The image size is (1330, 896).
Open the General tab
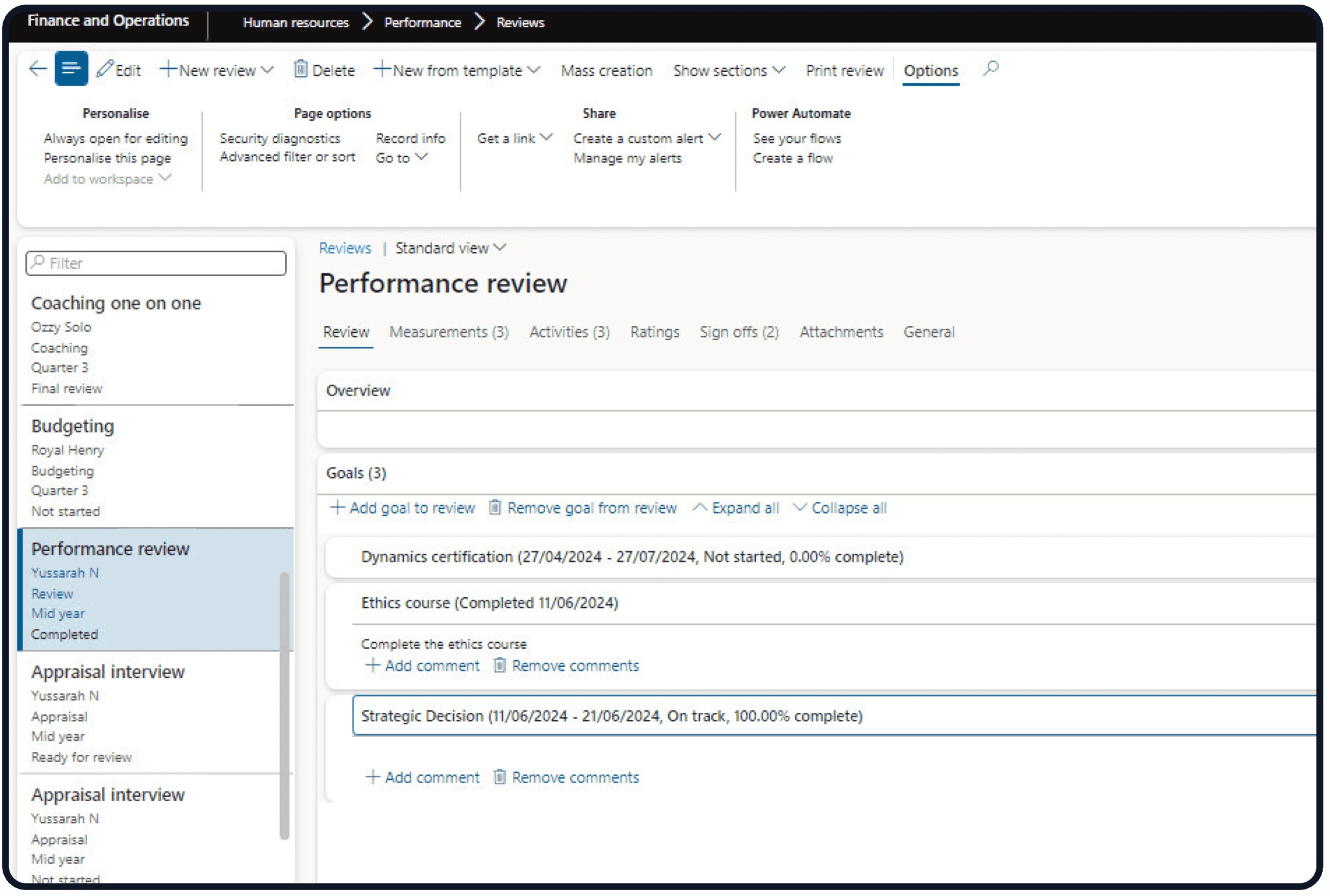coord(929,332)
